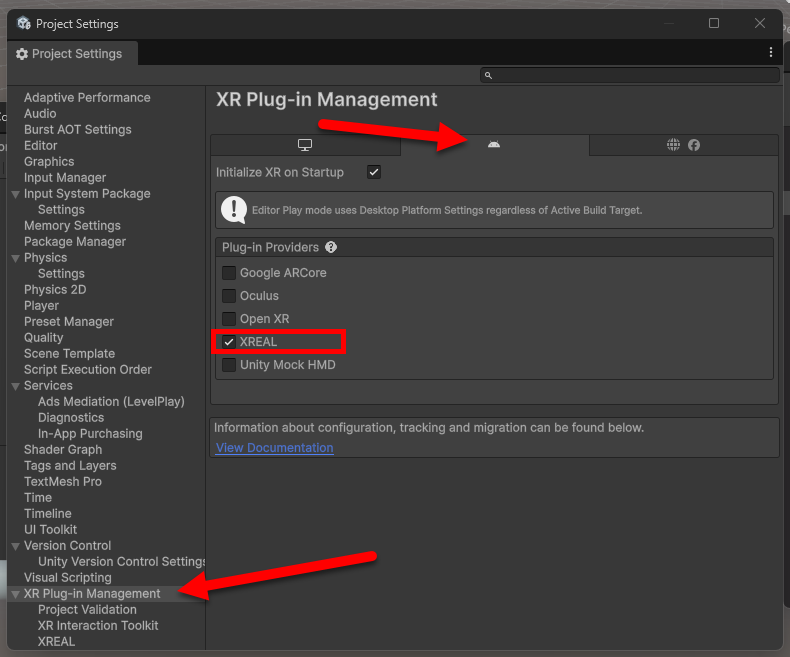Collapse the XR Plug-in Management group
This screenshot has width=790, height=657.
pyautogui.click(x=16, y=595)
